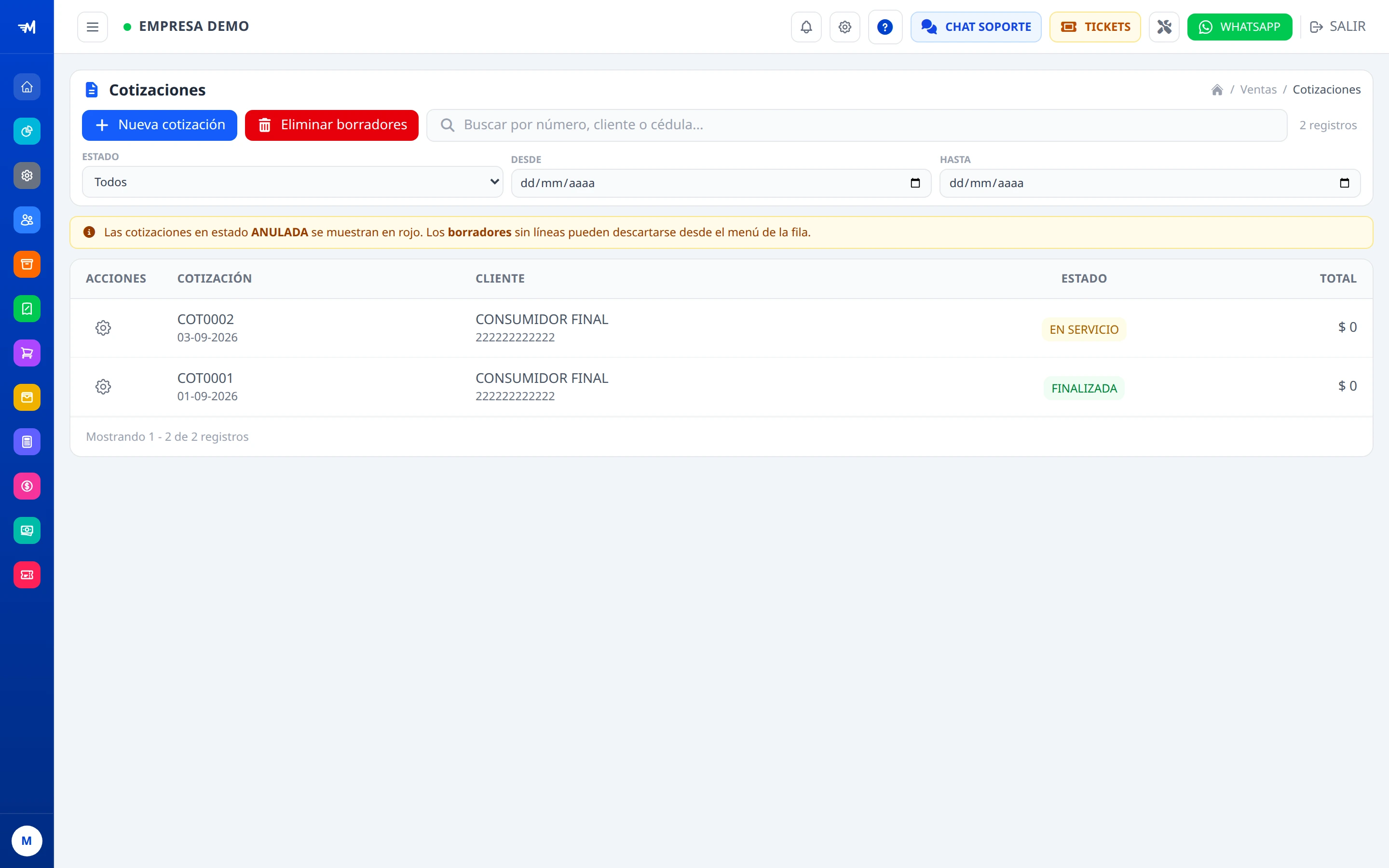Open actions gear for COT0001
The width and height of the screenshot is (1389, 868).
coord(103,387)
